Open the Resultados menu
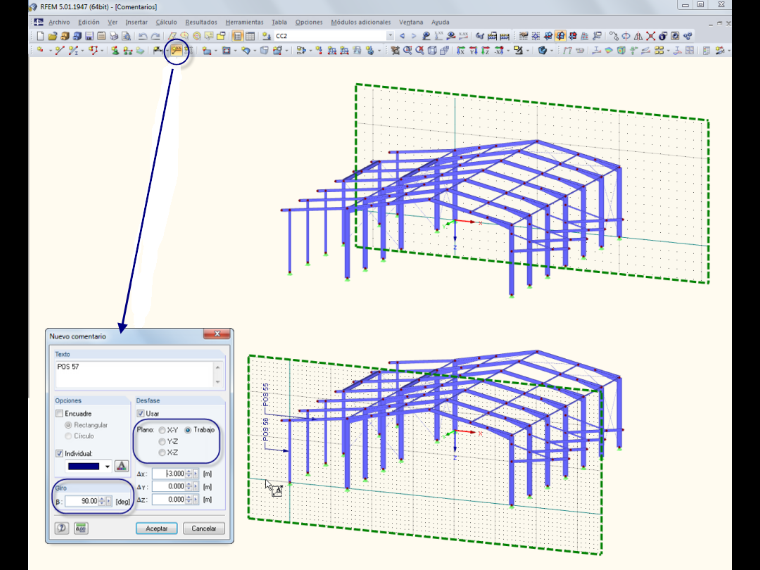Screen dimensions: 760x570 (x=201, y=22)
